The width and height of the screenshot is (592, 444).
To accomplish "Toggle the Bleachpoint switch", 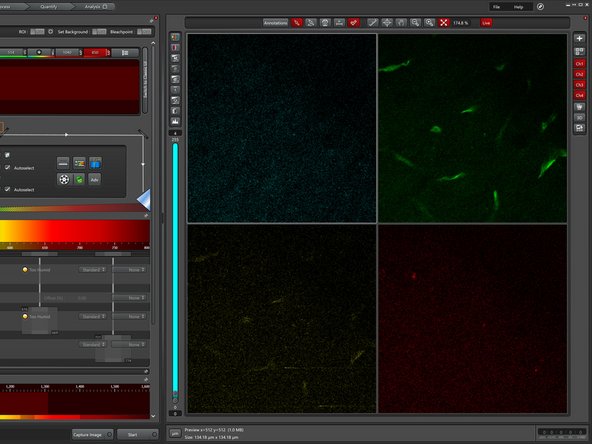I will coord(144,32).
